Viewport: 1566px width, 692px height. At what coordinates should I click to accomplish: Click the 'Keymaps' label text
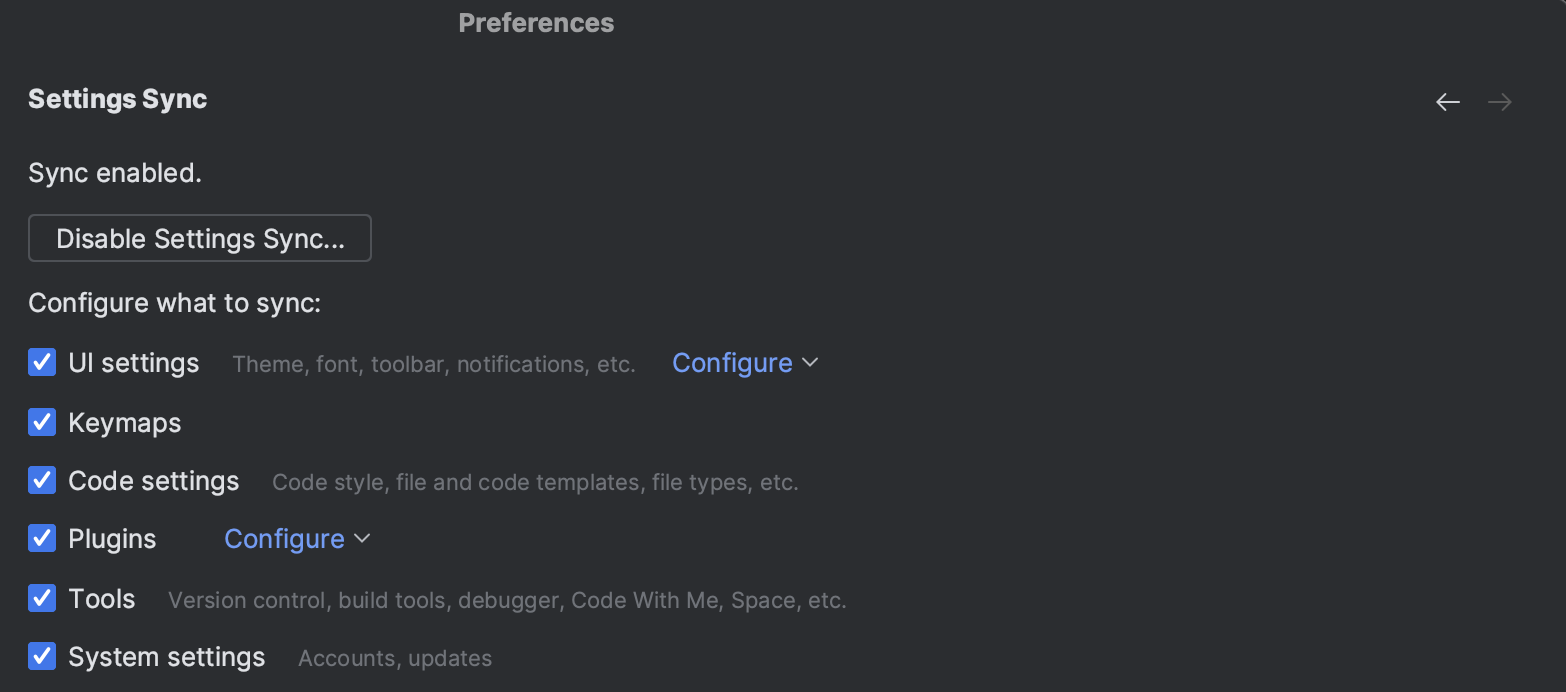coord(125,423)
